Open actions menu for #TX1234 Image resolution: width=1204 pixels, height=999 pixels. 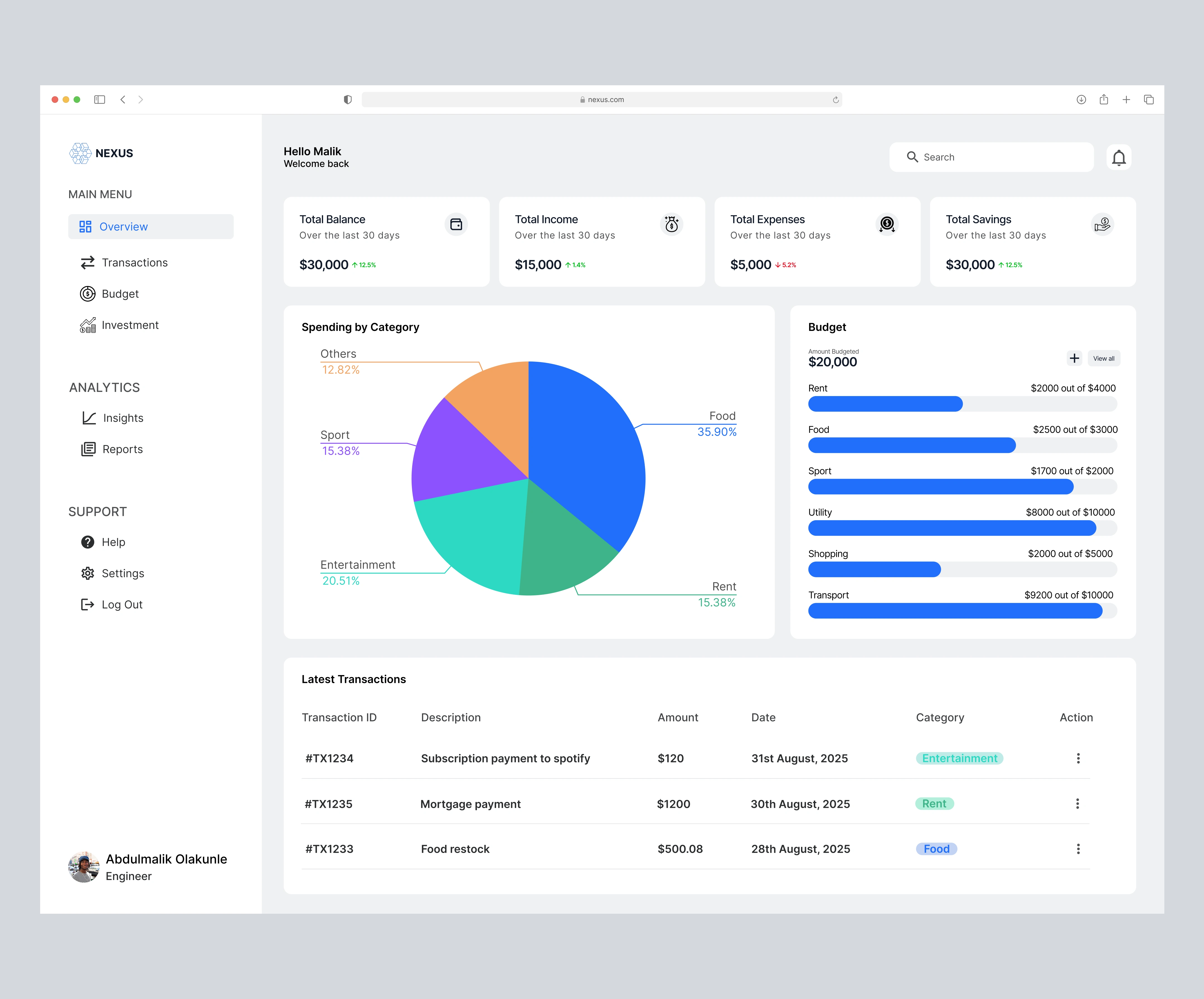(1078, 758)
